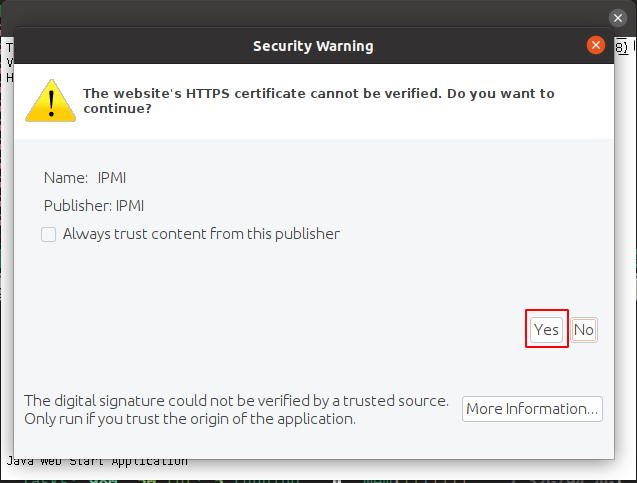Click 'Java Web Start Application' text behind dialog
Screen dimensions: 637x483
click(97, 461)
